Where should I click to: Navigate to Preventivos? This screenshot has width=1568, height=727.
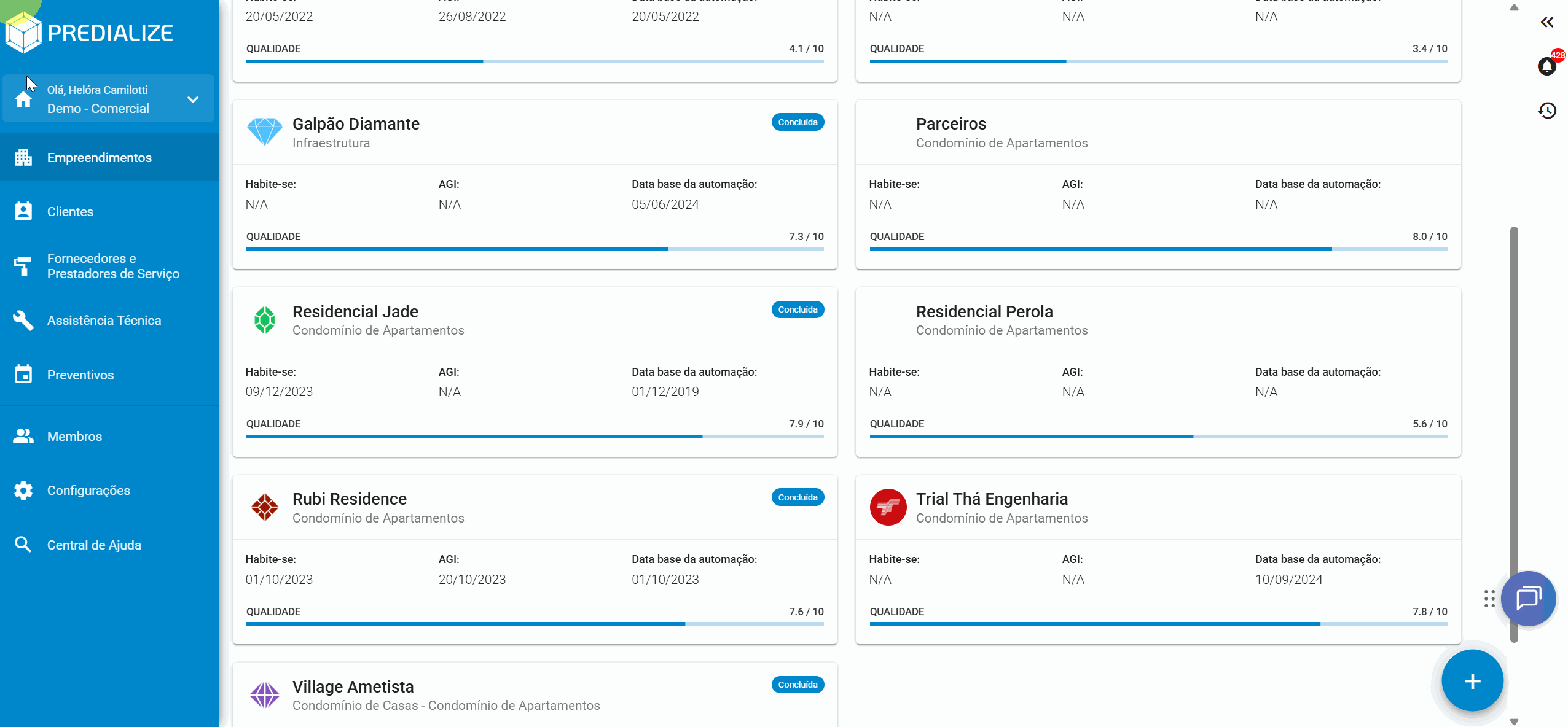click(x=80, y=375)
